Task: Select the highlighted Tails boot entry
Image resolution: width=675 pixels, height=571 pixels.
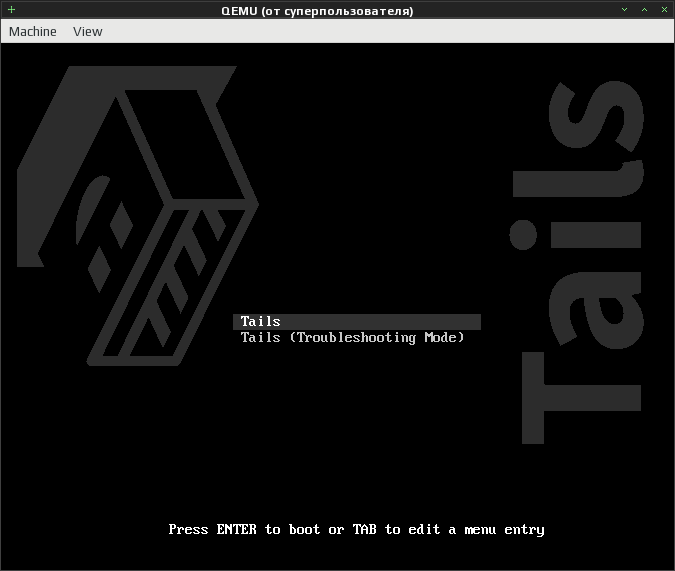Action: (356, 322)
